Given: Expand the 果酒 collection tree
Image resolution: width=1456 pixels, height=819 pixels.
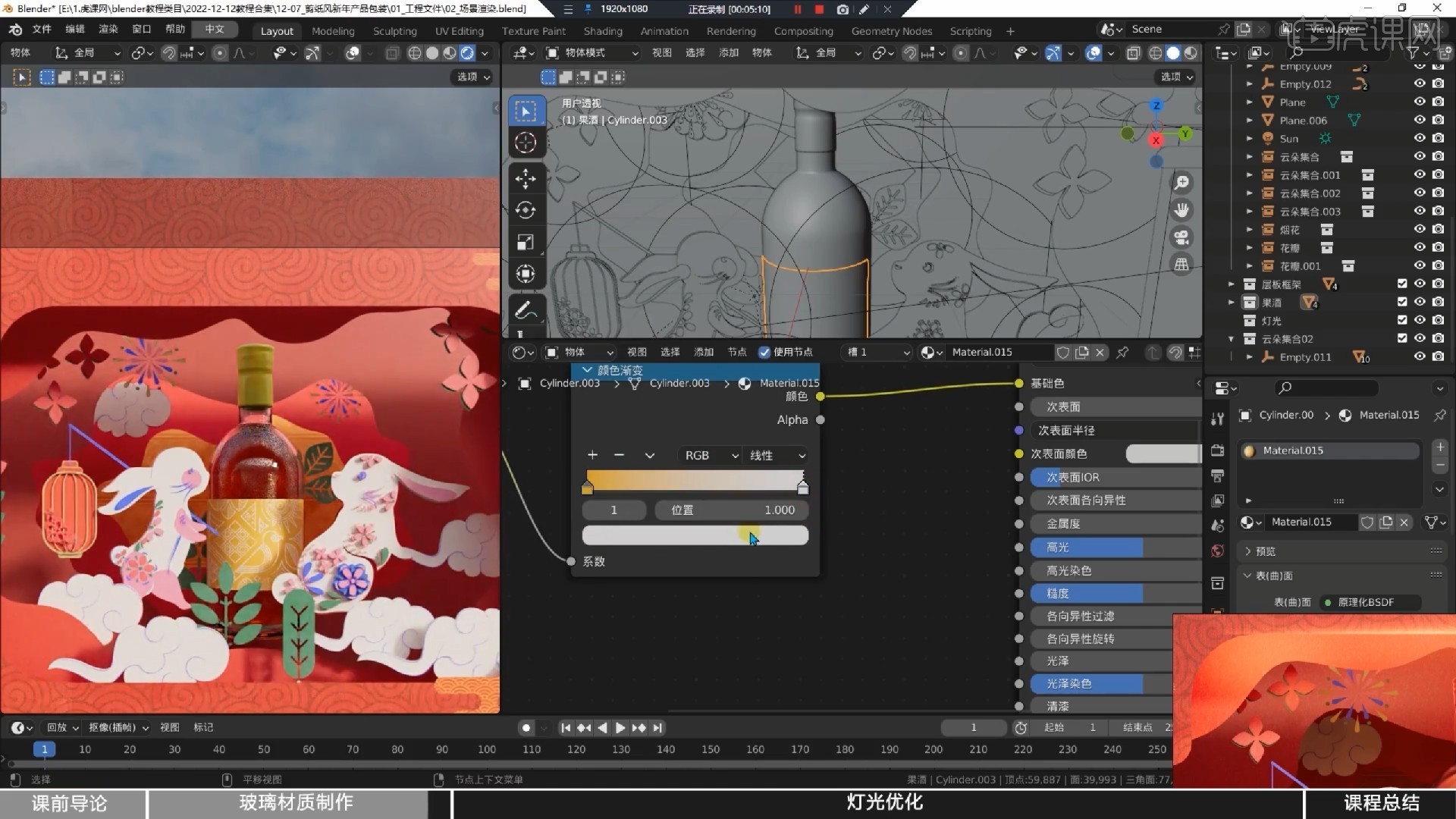Looking at the screenshot, I should pos(1232,303).
